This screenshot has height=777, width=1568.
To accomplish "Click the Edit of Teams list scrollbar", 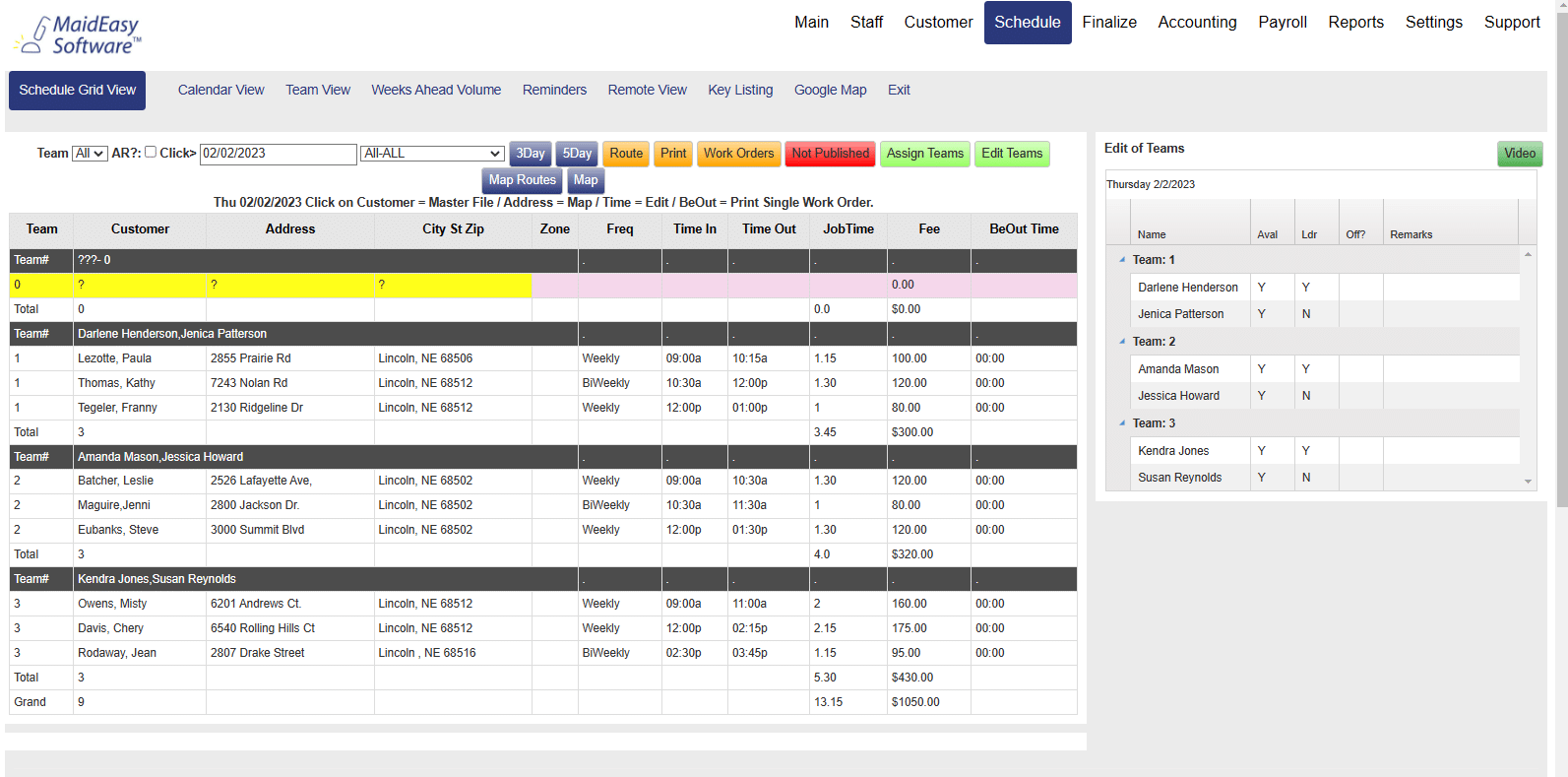I will click(x=1528, y=367).
